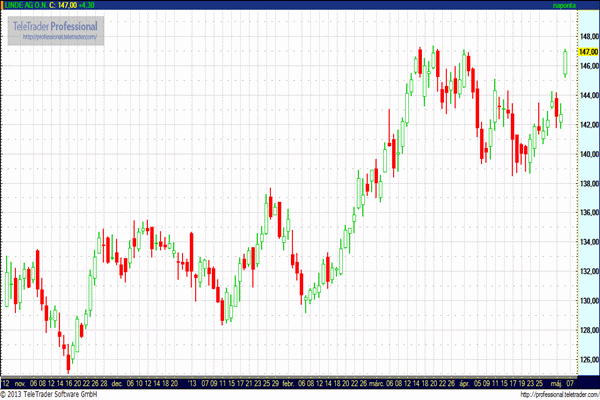
Task: Select the 'dec.' month on time axis
Action: (x=117, y=383)
